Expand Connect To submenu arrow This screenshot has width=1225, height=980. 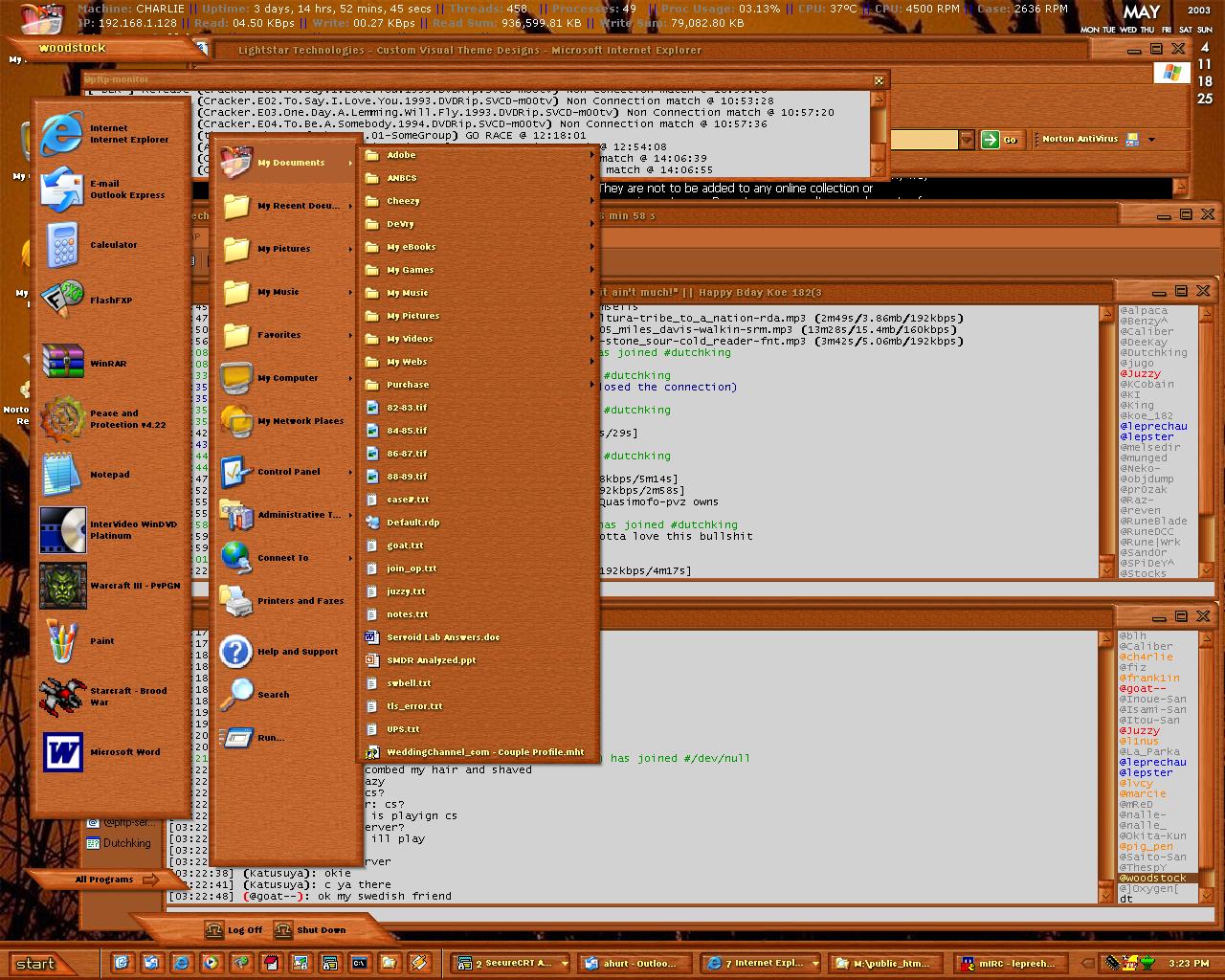pos(350,558)
